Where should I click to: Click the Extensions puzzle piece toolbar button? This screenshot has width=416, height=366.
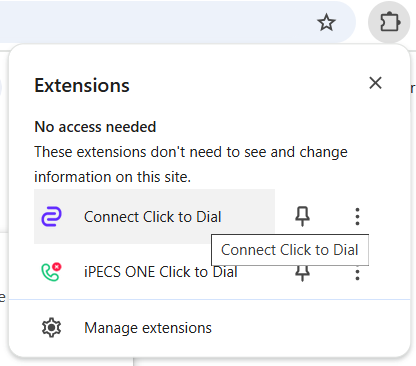click(389, 22)
